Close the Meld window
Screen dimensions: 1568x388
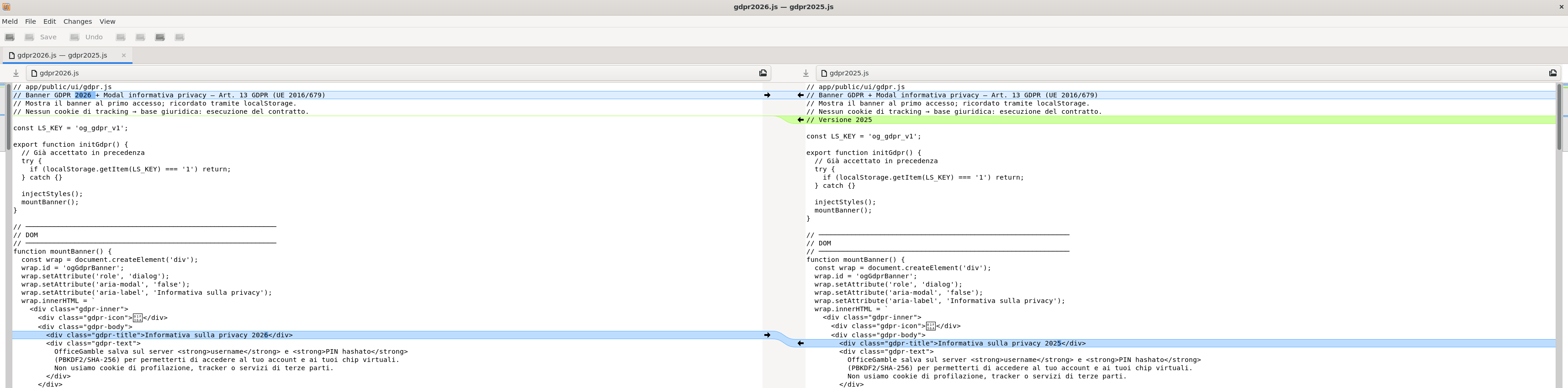click(x=1561, y=7)
